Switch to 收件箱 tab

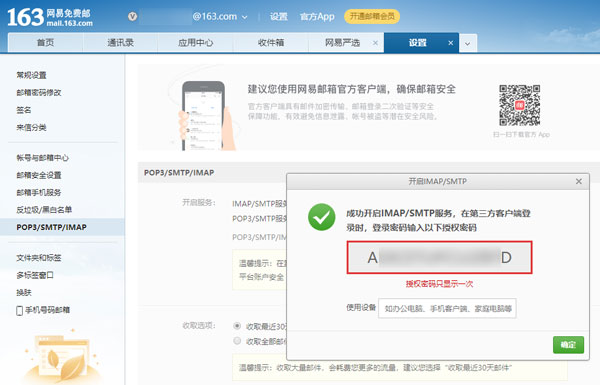coord(271,42)
